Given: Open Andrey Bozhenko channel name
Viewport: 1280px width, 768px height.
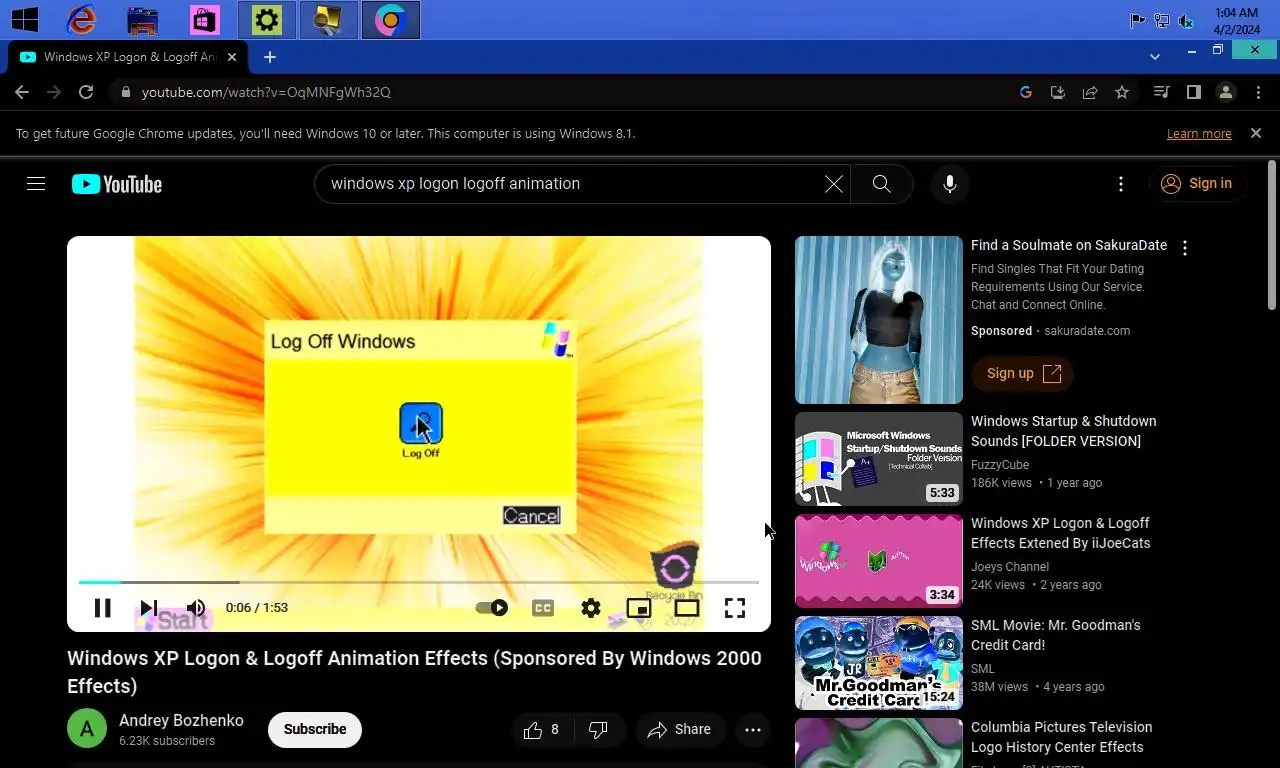Looking at the screenshot, I should click(x=181, y=720).
